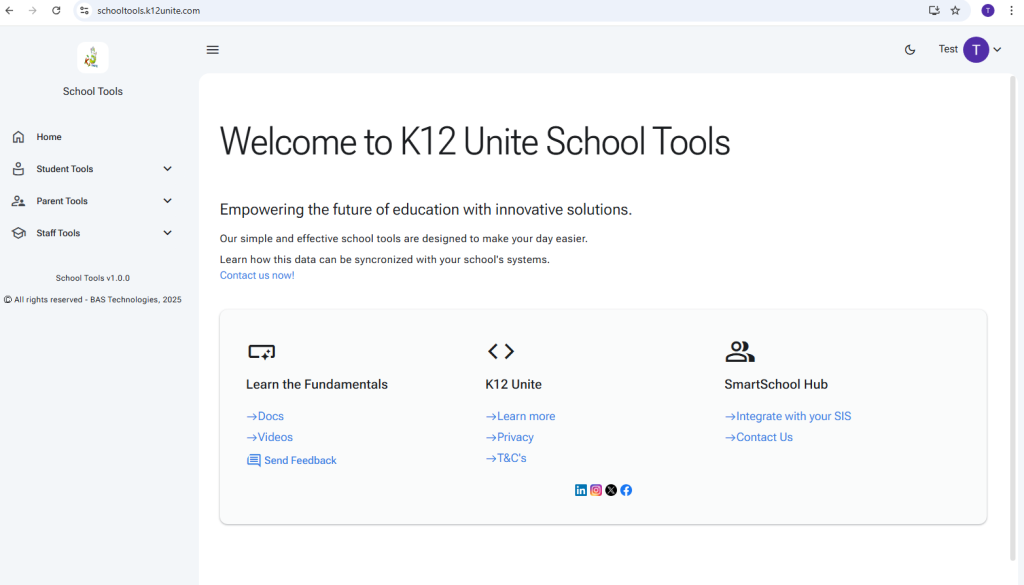Open the Facebook social icon

tap(626, 490)
